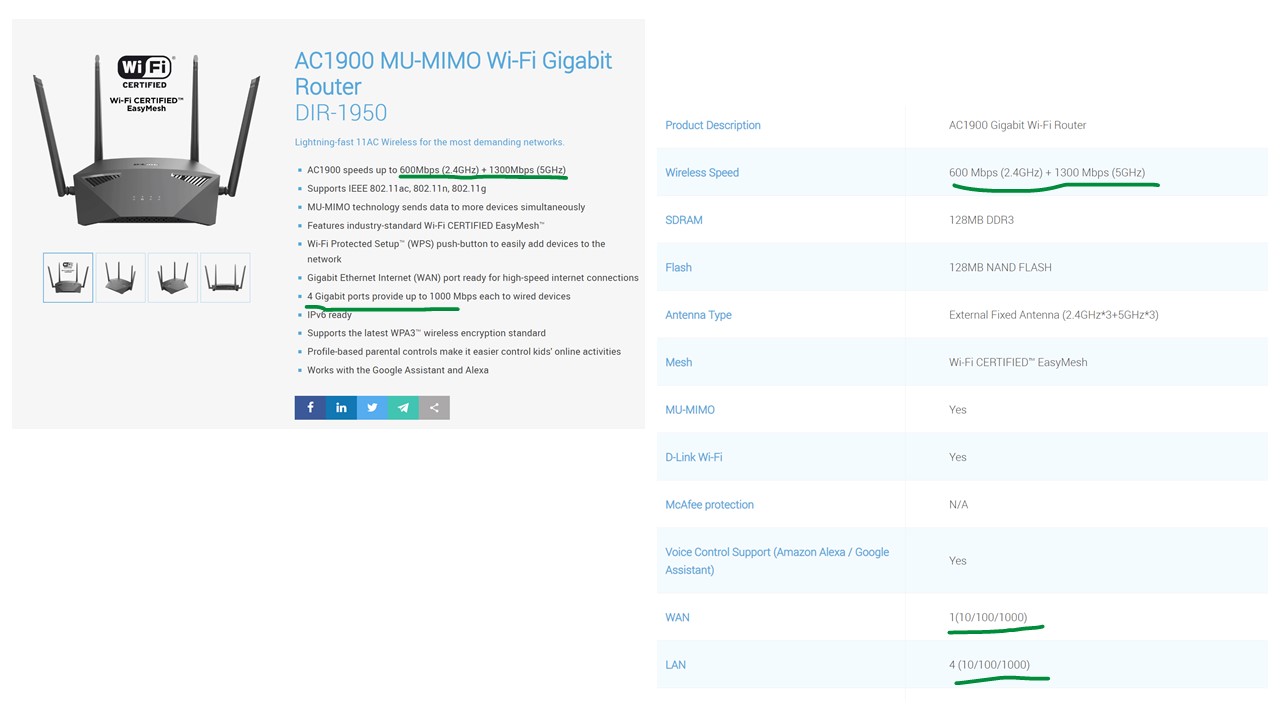
Task: Click the Product Description spec label
Action: [713, 125]
